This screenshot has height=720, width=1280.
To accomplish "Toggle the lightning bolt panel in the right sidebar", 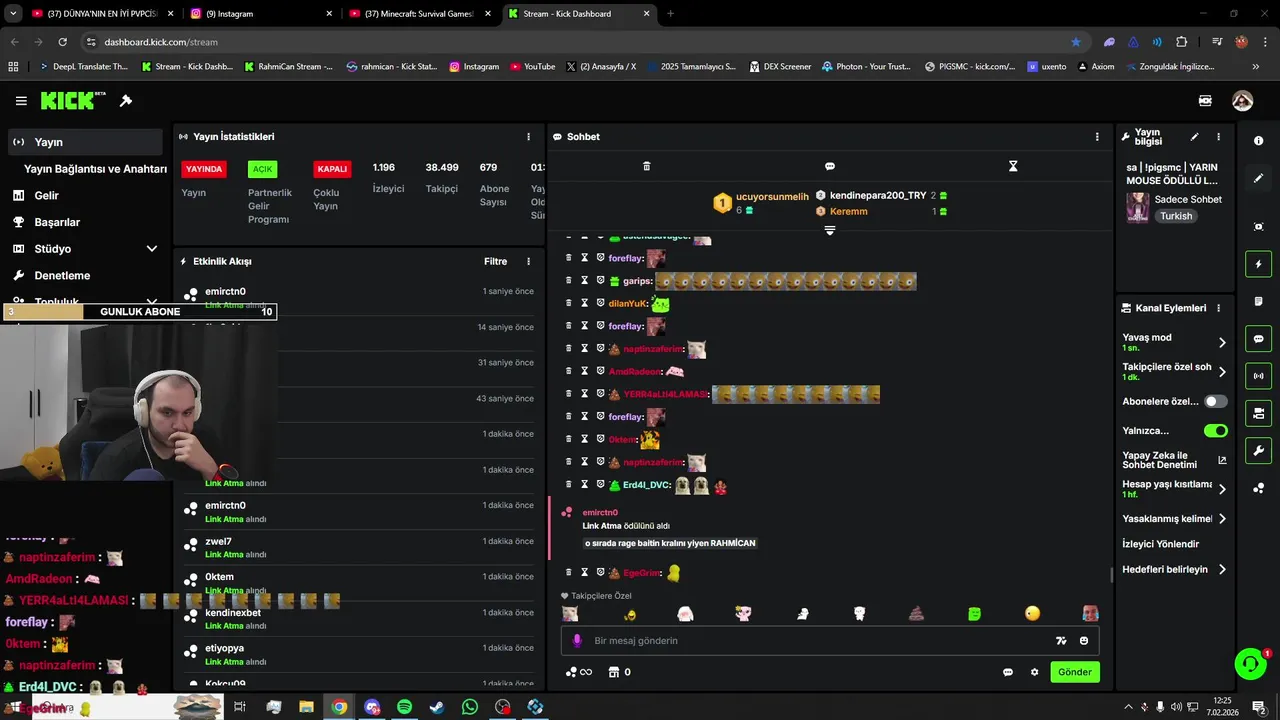I will click(1258, 264).
